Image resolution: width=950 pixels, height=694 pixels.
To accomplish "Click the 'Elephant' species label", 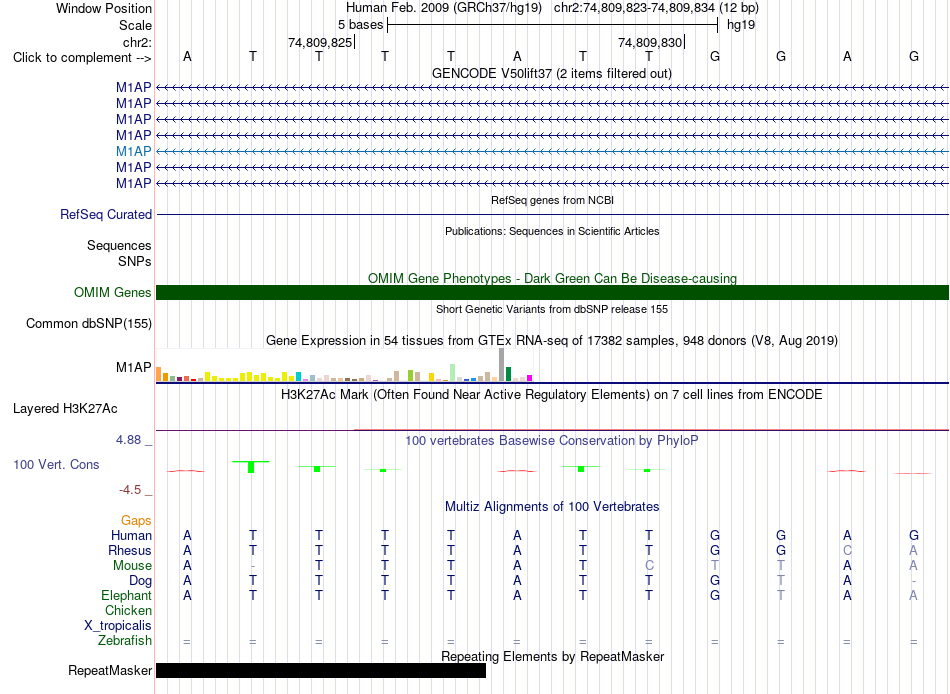I will (x=126, y=595).
